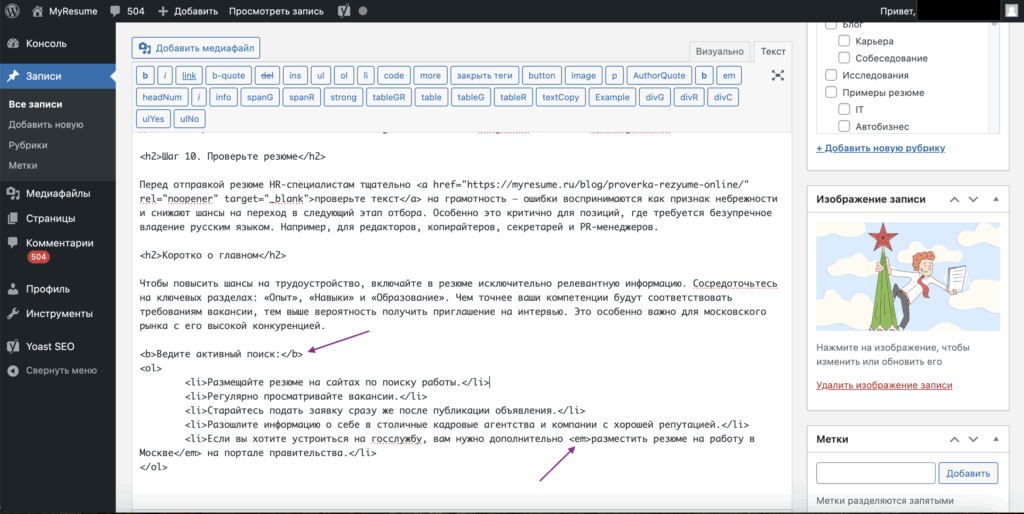Collapse the Метки panel
1024x514 pixels.
996,440
